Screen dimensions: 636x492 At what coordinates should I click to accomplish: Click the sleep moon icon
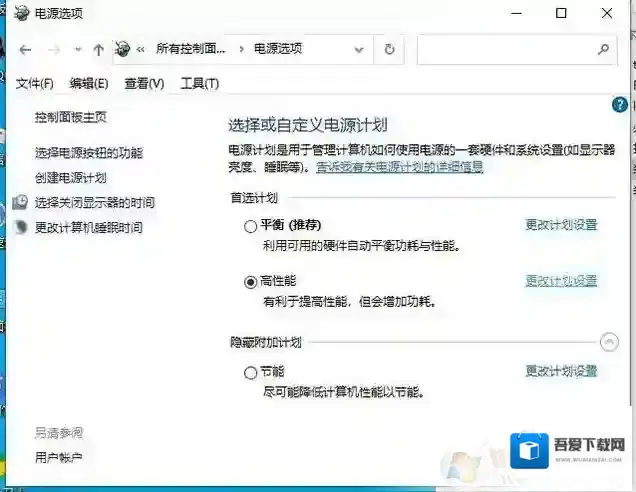(x=21, y=227)
